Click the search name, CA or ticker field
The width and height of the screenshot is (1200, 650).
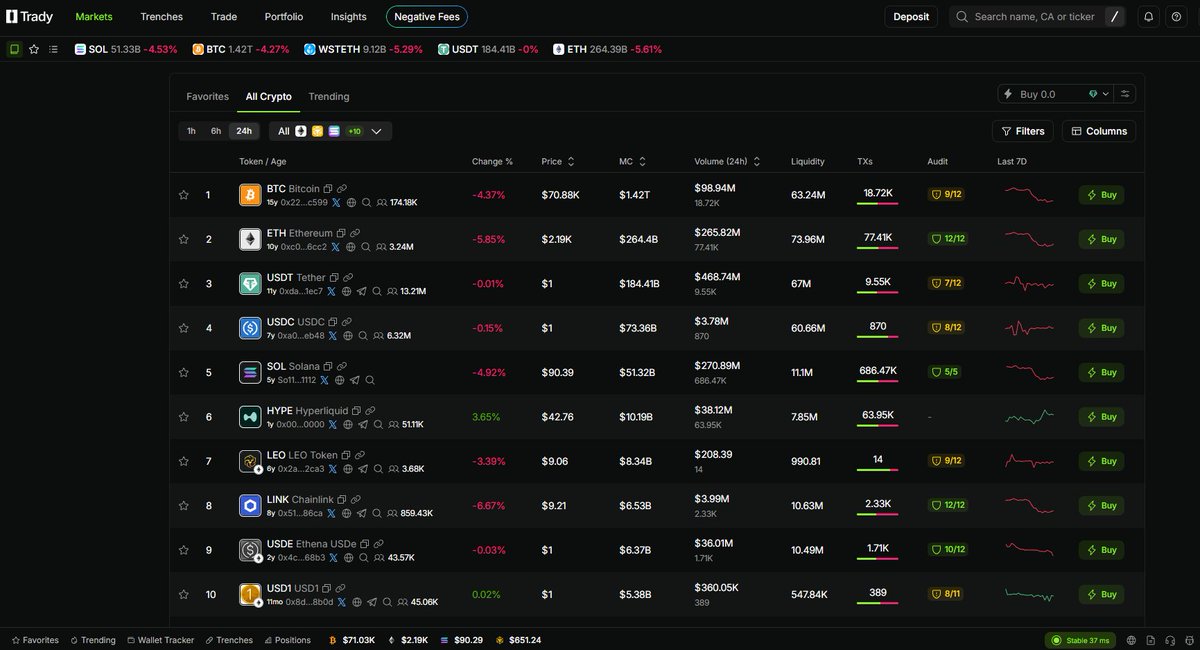pyautogui.click(x=1039, y=17)
